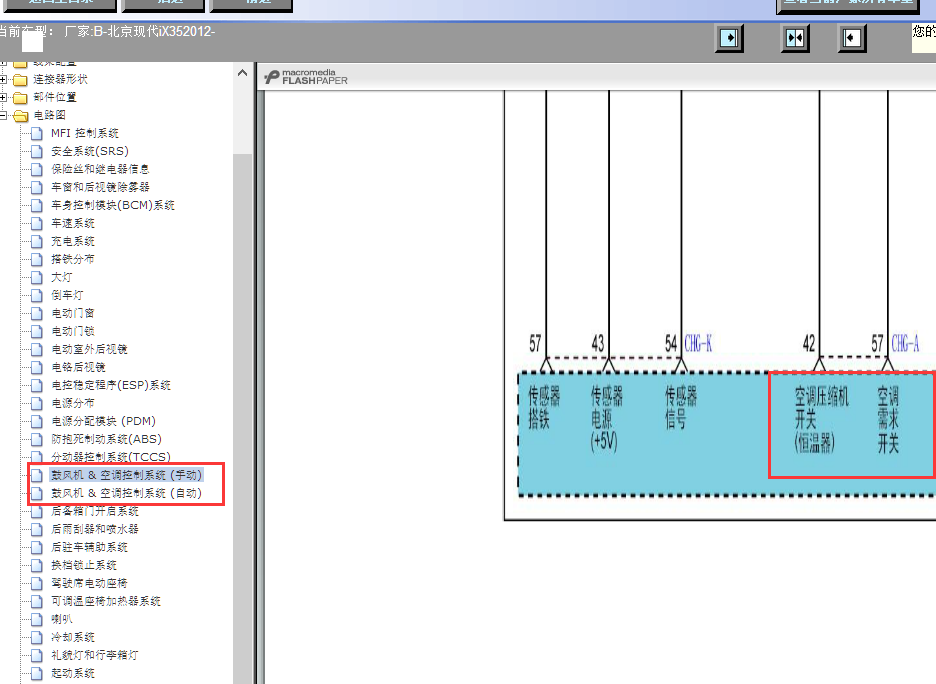
Task: Open 后驻车辅助系统 diagram
Action: point(90,547)
